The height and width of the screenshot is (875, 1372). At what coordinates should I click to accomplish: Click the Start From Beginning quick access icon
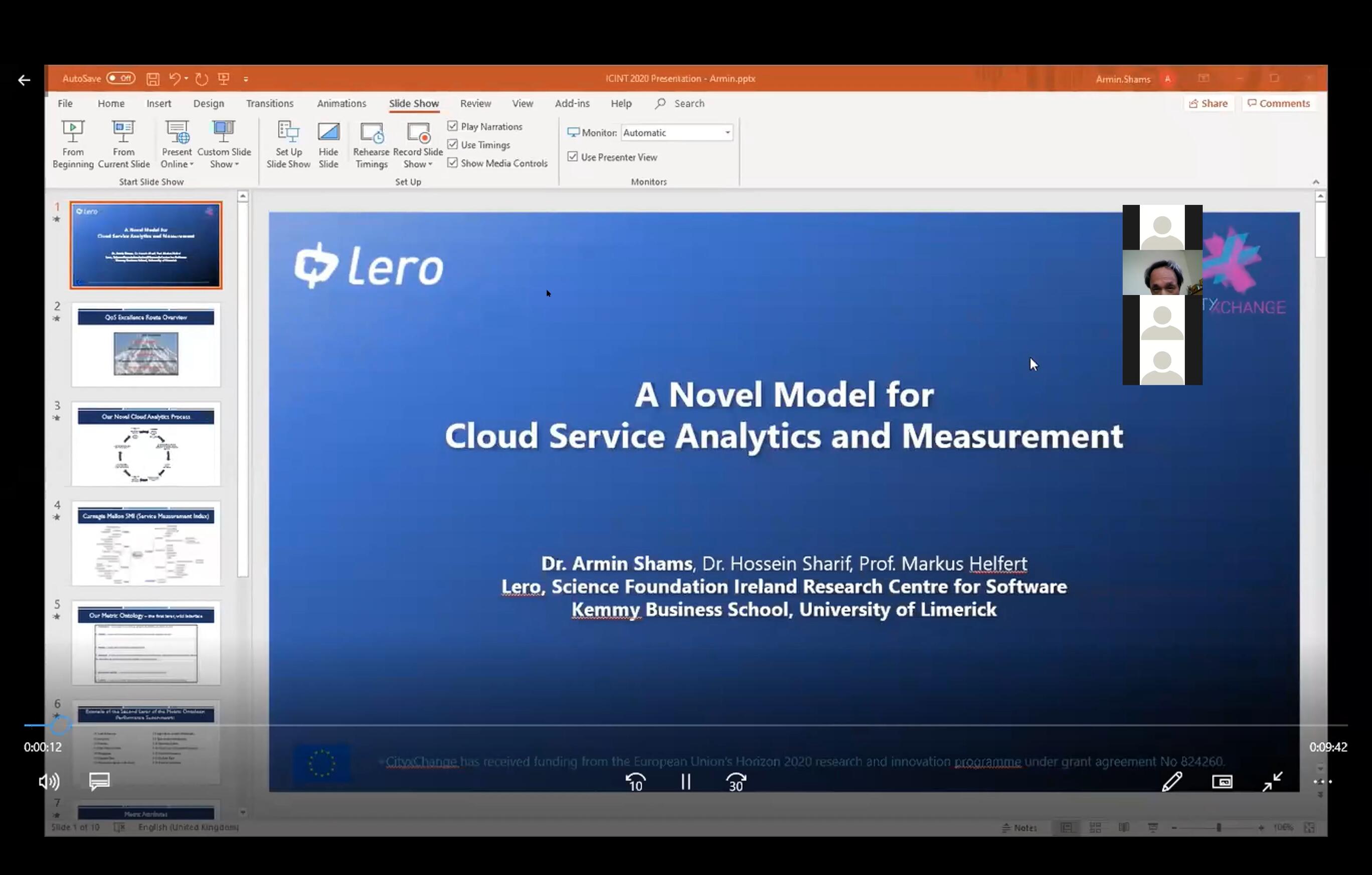224,79
